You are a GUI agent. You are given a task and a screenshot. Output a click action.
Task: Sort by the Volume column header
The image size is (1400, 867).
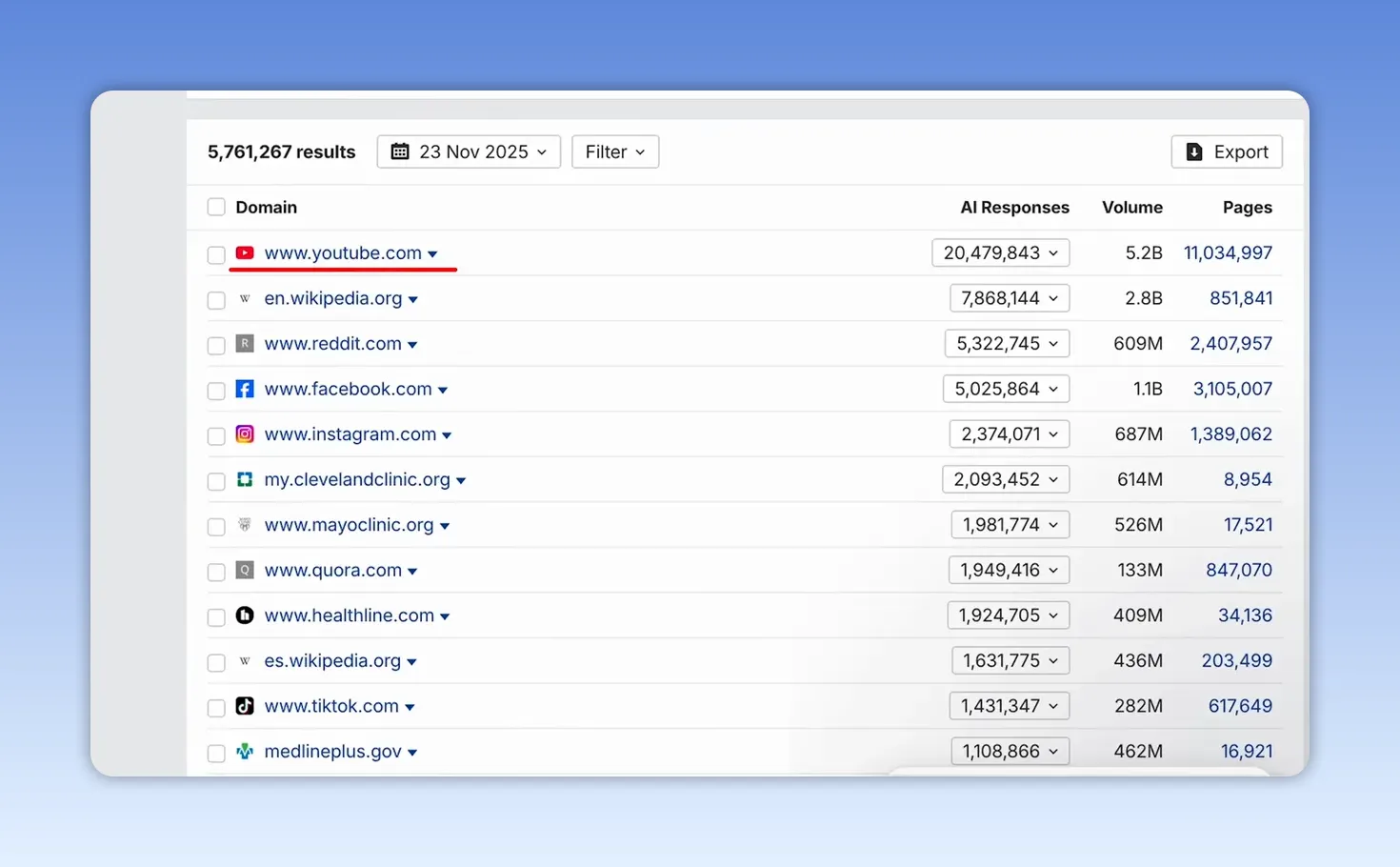point(1132,208)
